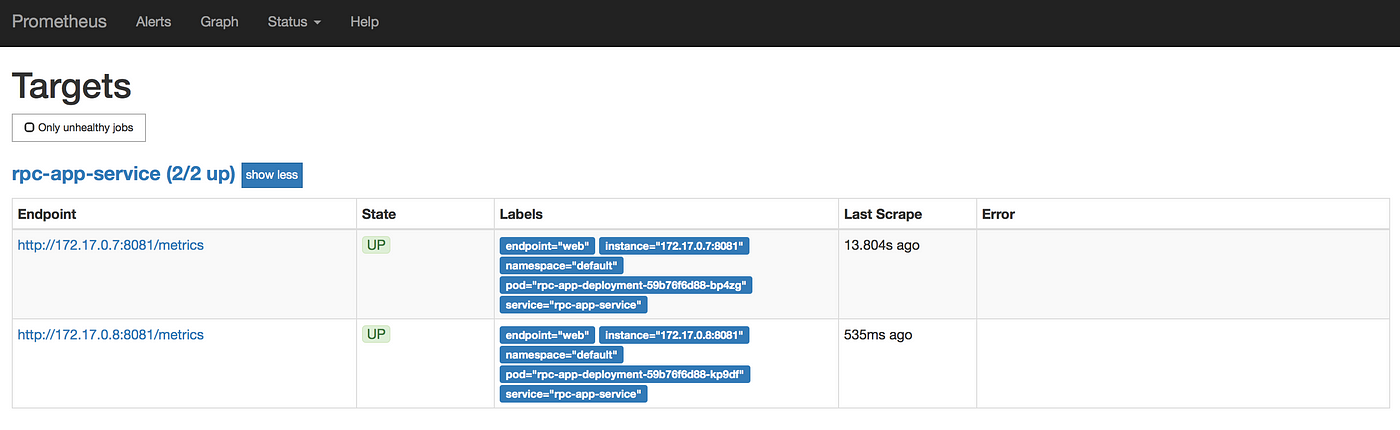This screenshot has width=1400, height=430.
Task: Click the instance="172.17.0.8:8081" label badge
Action: [x=674, y=335]
